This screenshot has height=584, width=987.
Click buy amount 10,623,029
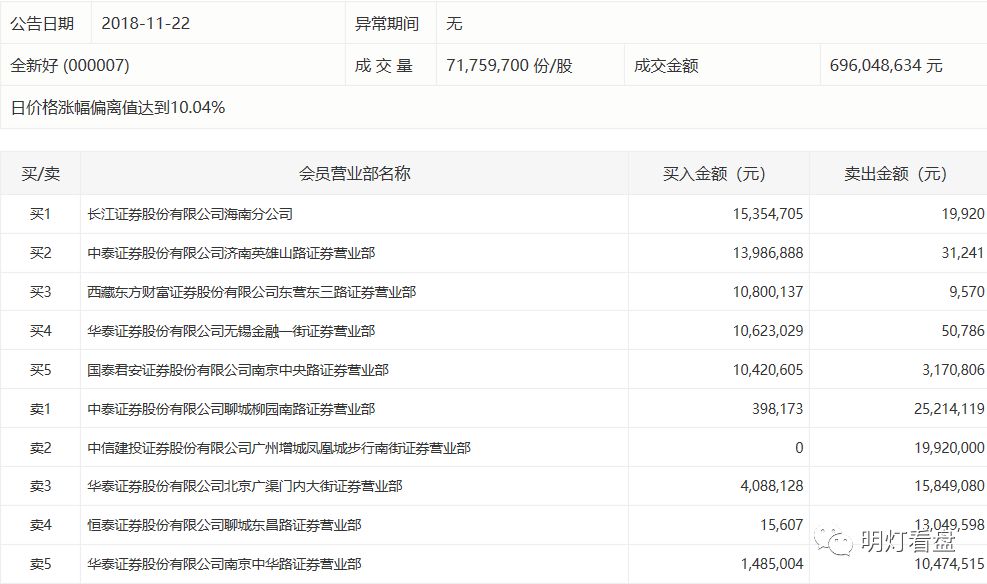click(x=768, y=331)
